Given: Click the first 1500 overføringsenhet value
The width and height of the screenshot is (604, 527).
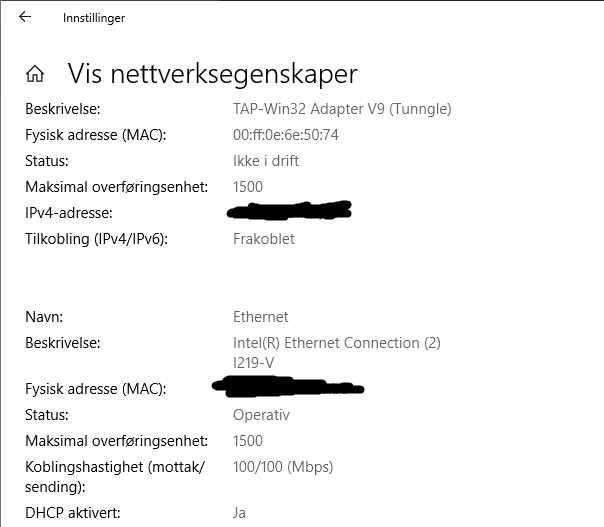Looking at the screenshot, I should tap(248, 187).
